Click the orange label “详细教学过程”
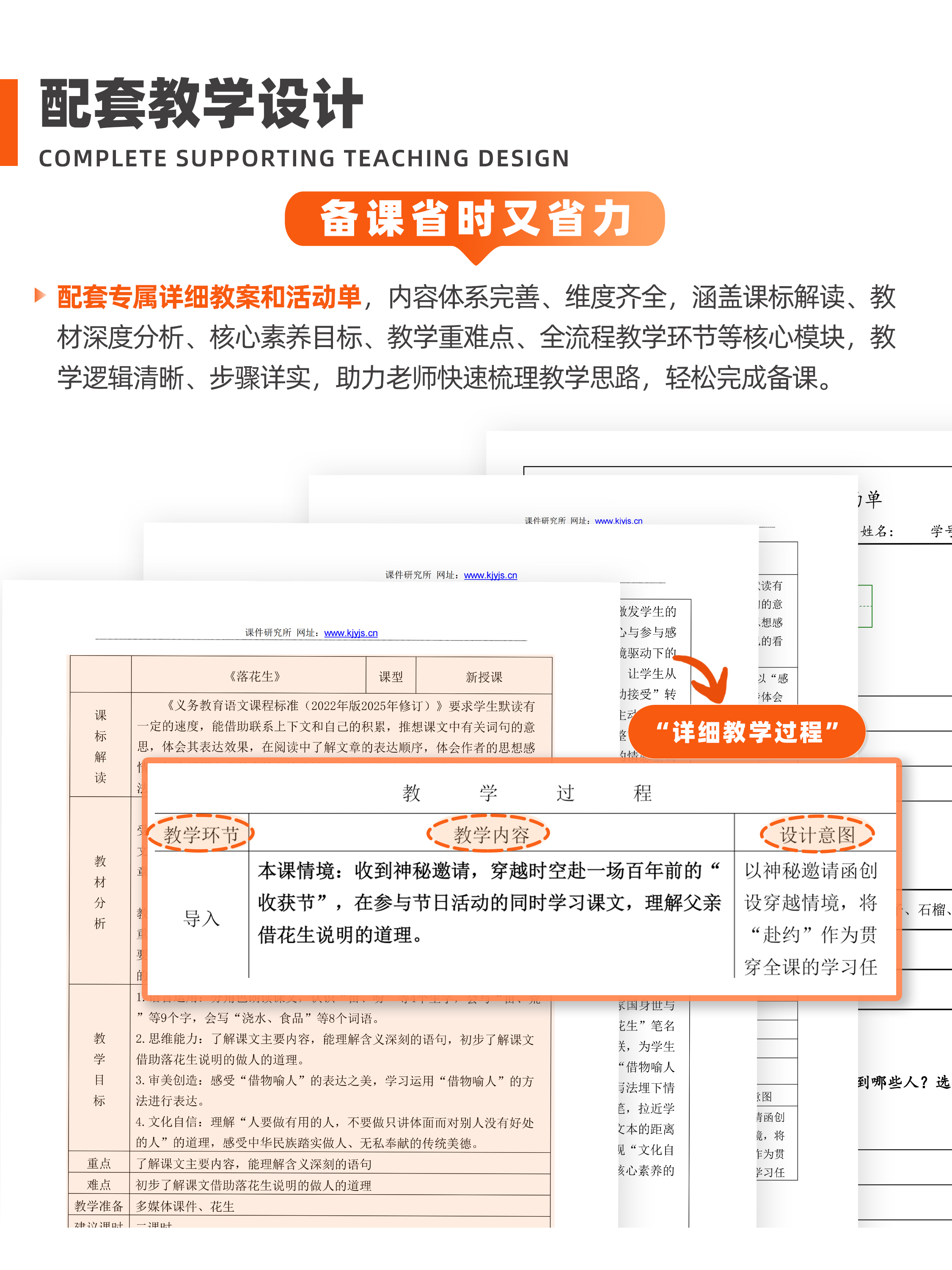The height and width of the screenshot is (1270, 952). [746, 732]
